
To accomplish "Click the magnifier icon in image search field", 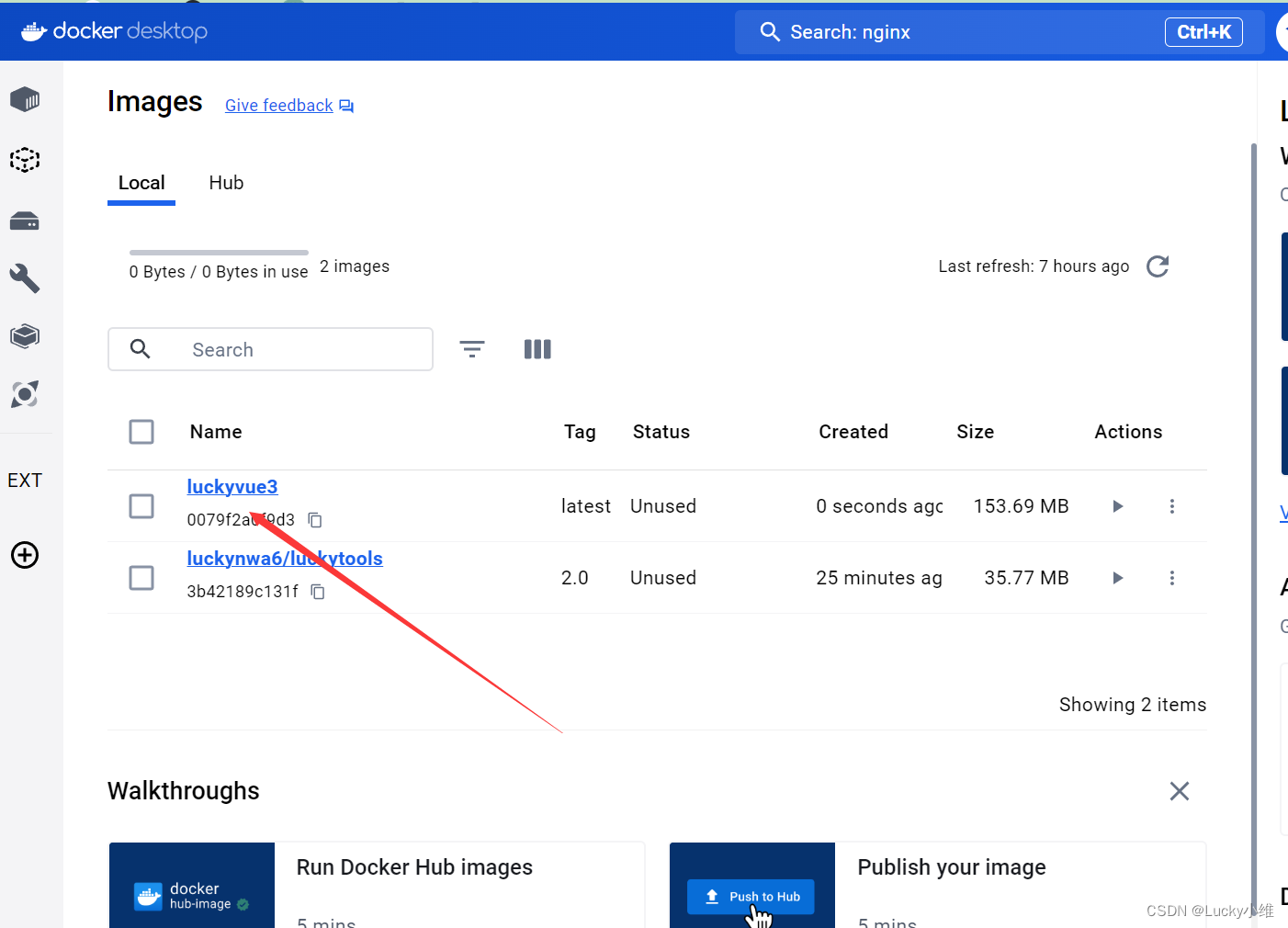I will [141, 348].
